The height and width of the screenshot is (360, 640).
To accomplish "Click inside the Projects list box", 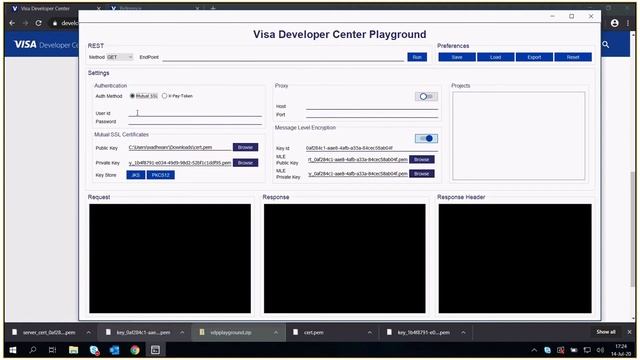I will 518,136.
